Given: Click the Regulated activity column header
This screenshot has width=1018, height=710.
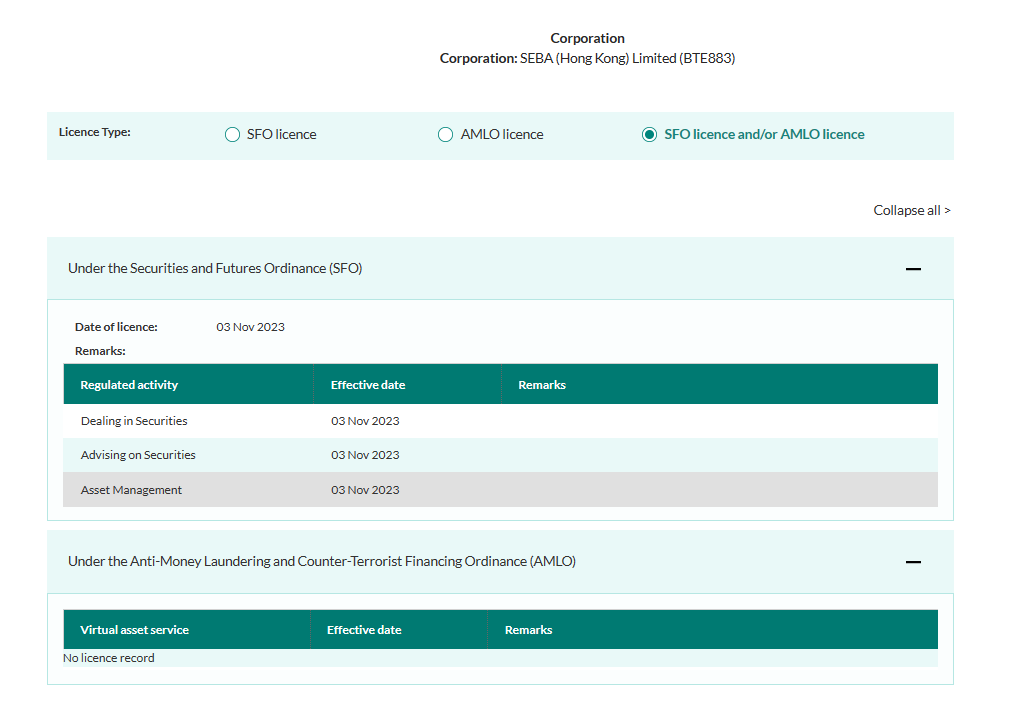Looking at the screenshot, I should coord(129,385).
